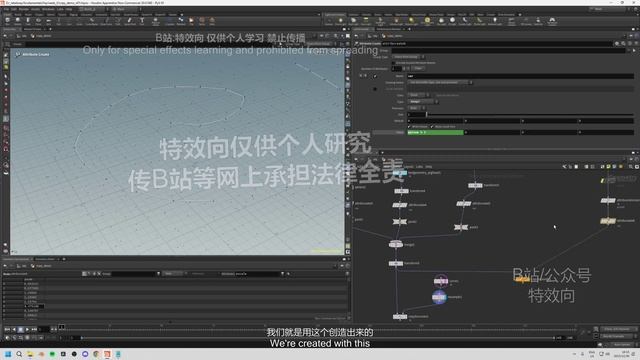This screenshot has width=640, height=360.
Task: Open the Existing Name dropdown
Action: pyautogui.click(x=440, y=82)
